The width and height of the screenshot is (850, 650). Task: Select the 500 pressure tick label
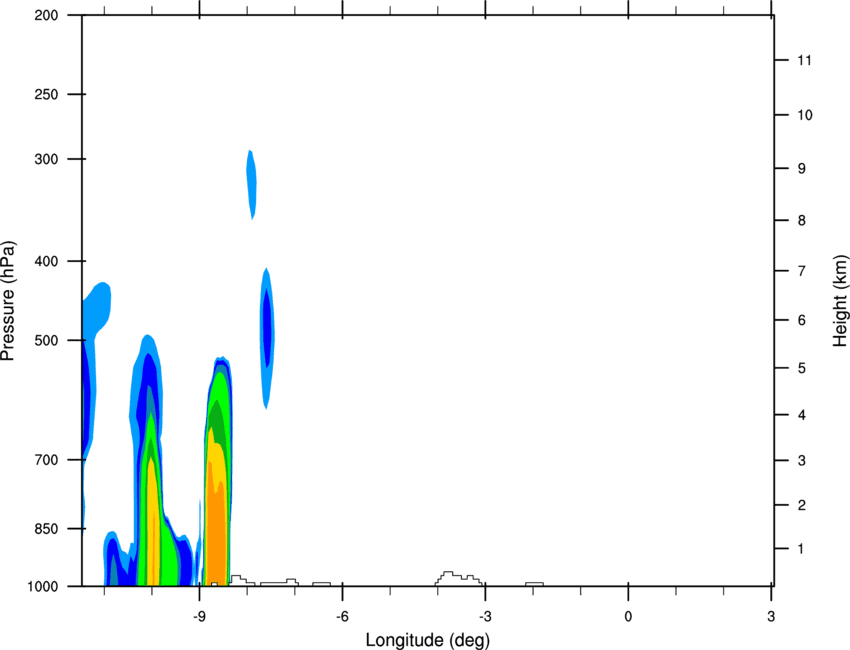[x=46, y=340]
